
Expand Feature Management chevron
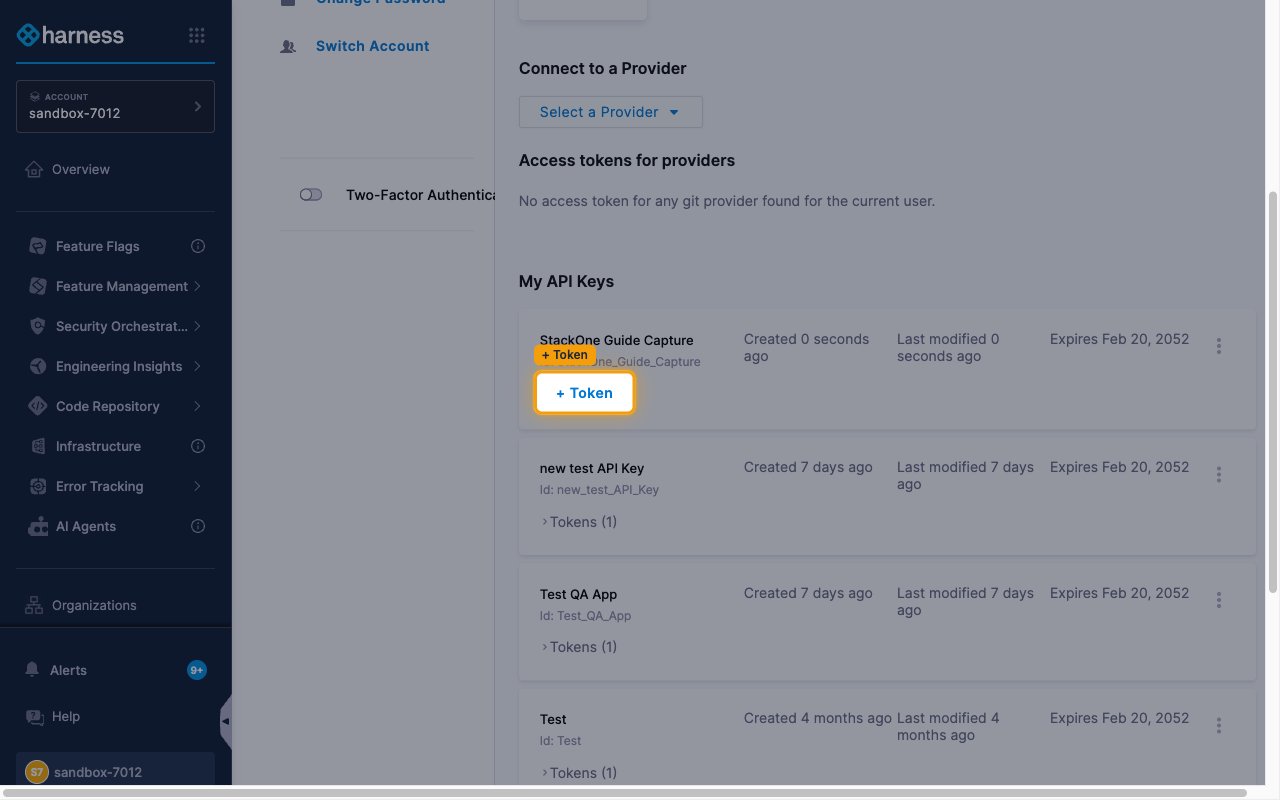point(198,286)
